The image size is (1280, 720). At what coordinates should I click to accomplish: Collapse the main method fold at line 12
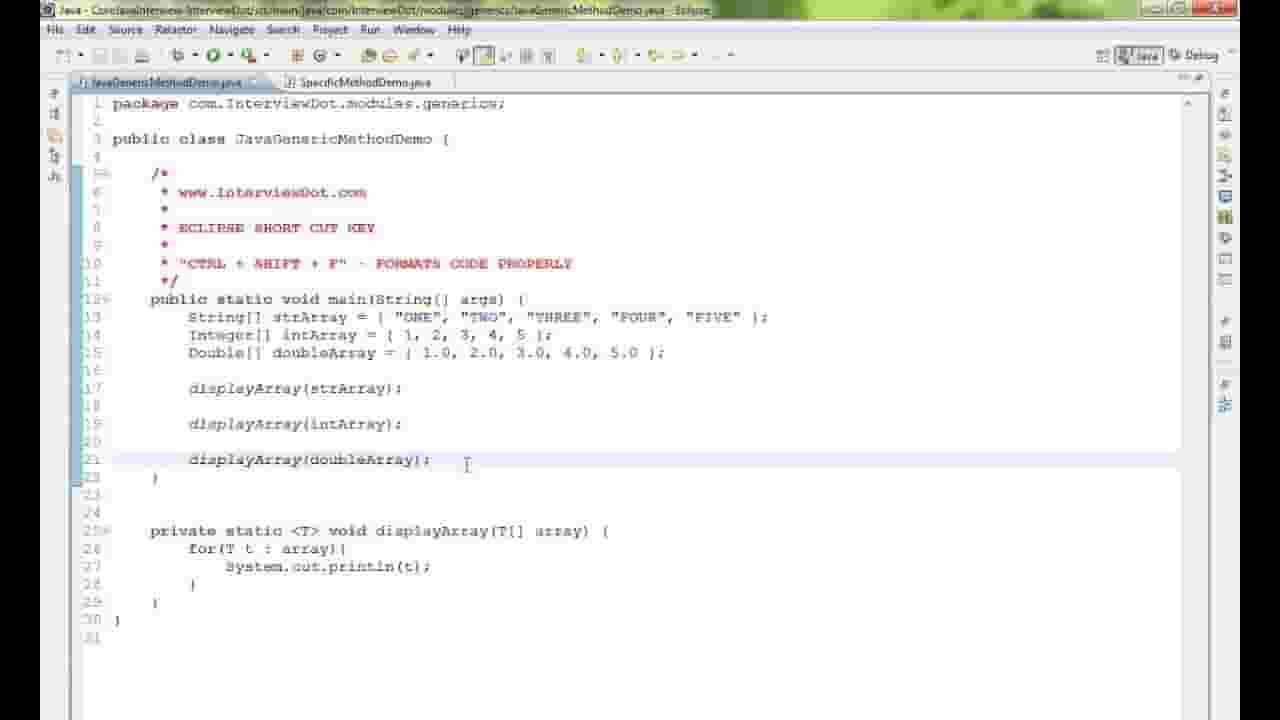pos(105,300)
